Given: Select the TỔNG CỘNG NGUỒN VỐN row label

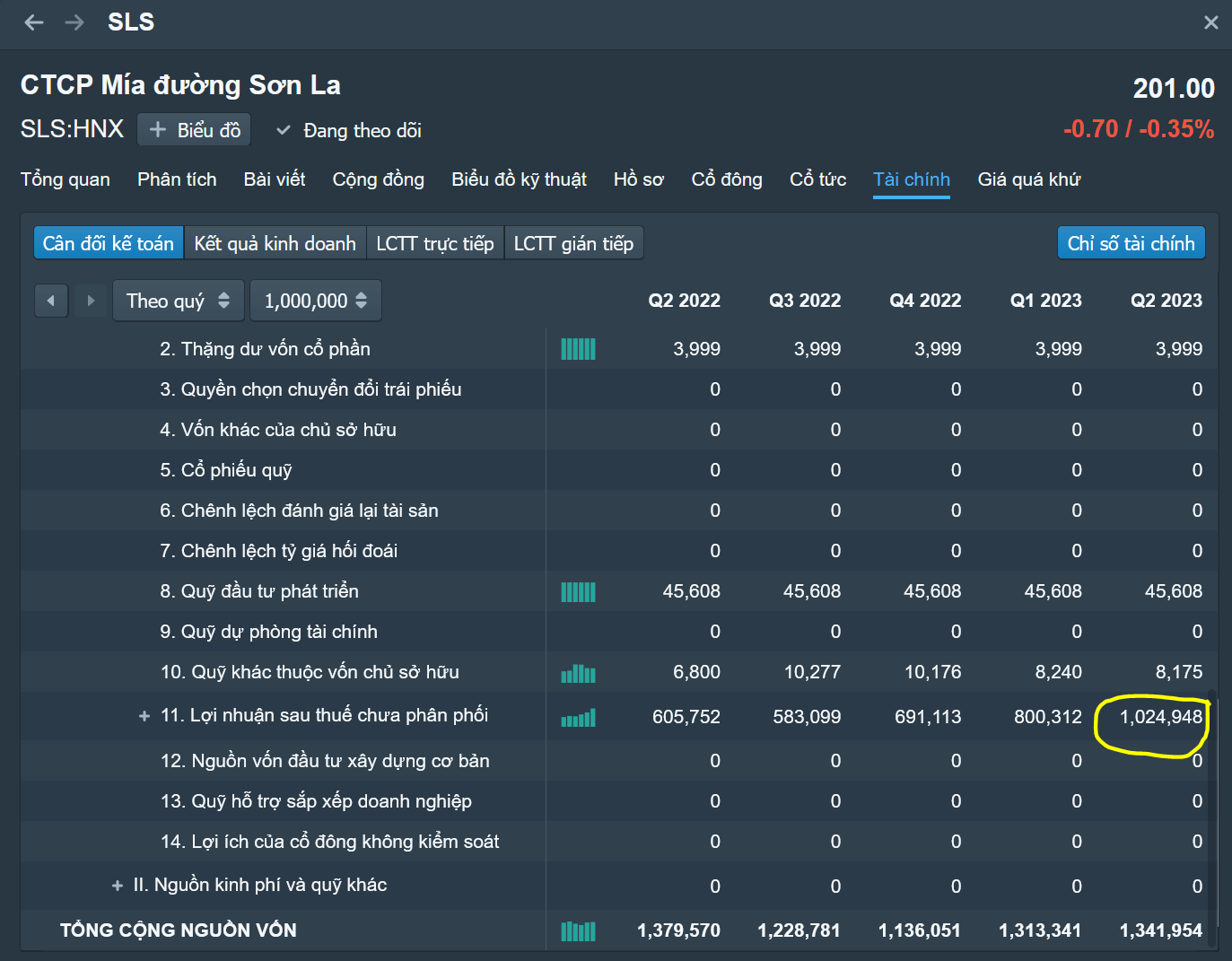Looking at the screenshot, I should coord(179,930).
